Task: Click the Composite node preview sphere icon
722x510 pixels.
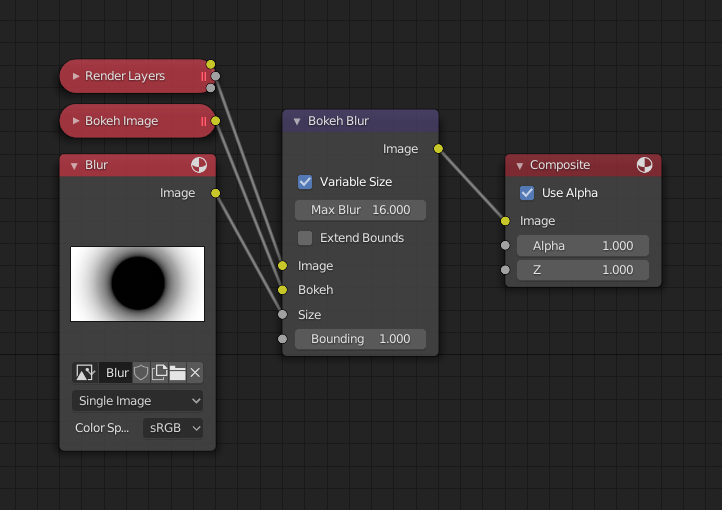Action: [645, 165]
